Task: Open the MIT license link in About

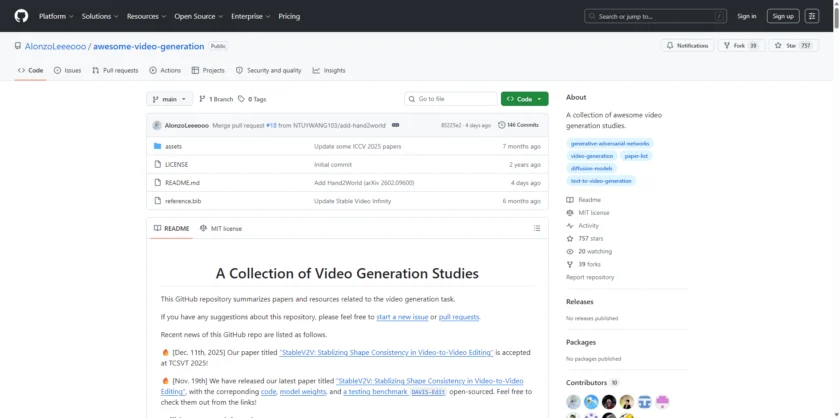Action: (x=588, y=213)
